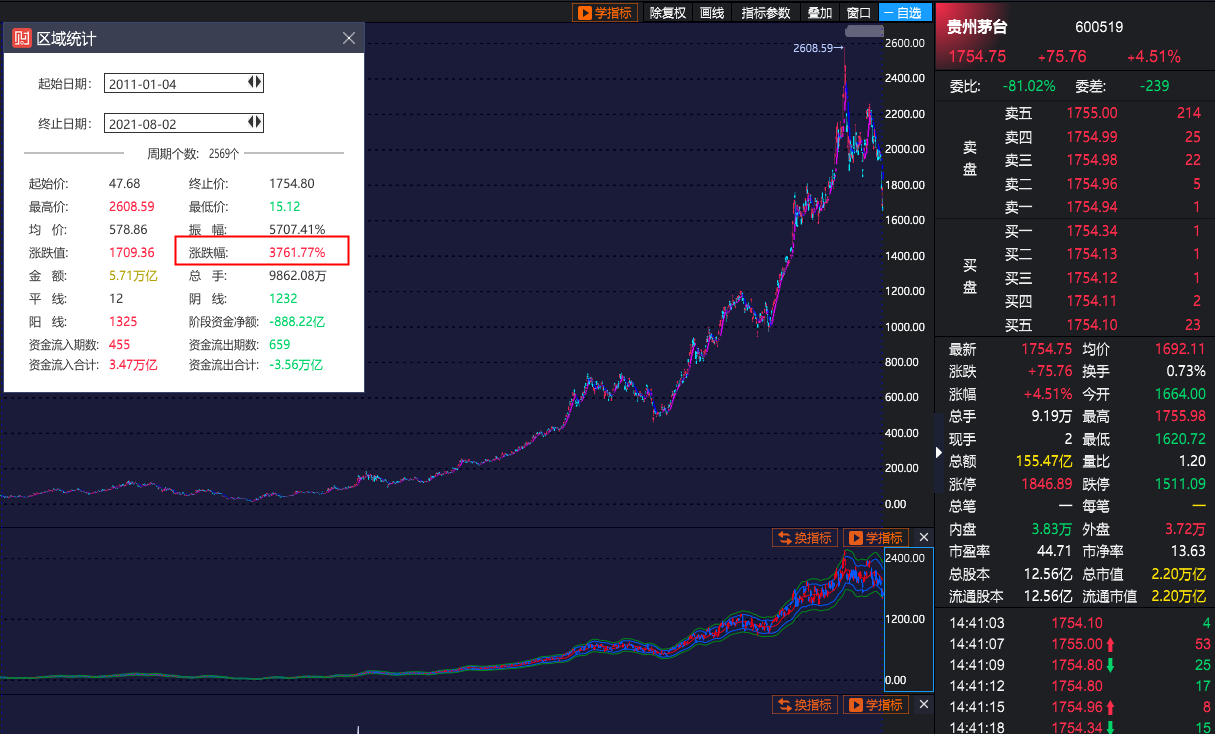The height and width of the screenshot is (734, 1215).
Task: Click the 委差 value -239
Action: coord(1153,86)
